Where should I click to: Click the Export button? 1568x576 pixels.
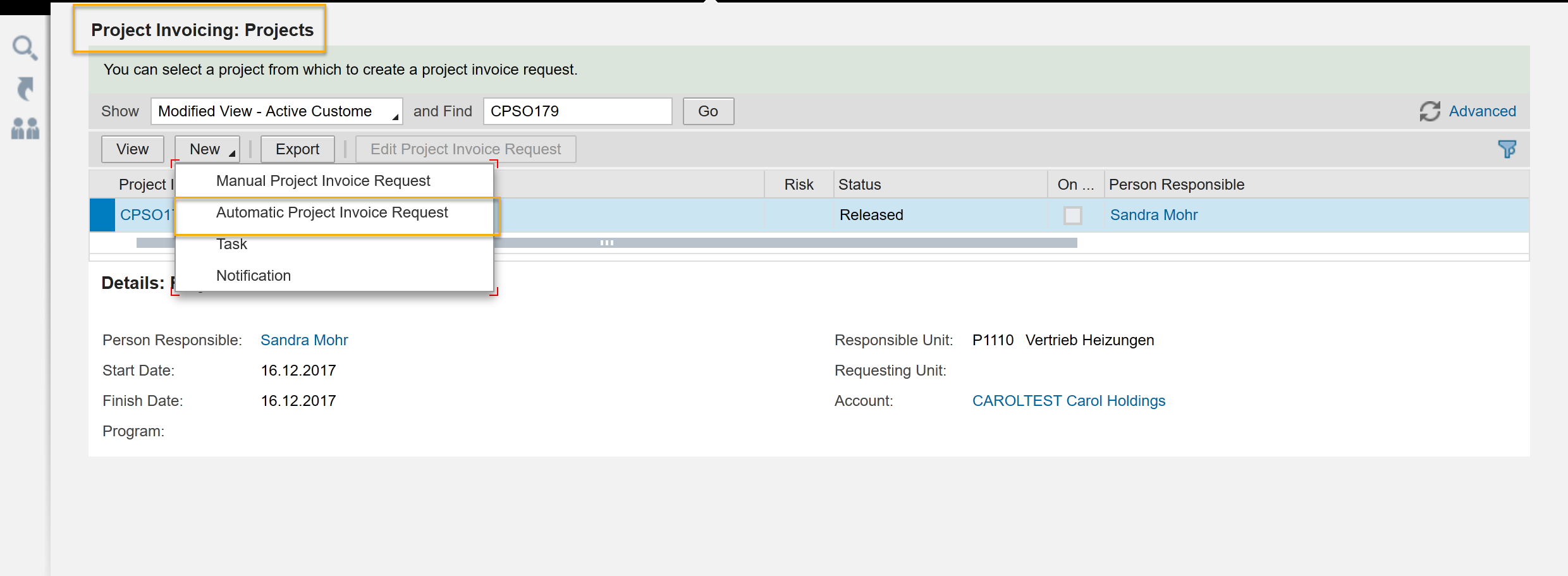coord(298,149)
